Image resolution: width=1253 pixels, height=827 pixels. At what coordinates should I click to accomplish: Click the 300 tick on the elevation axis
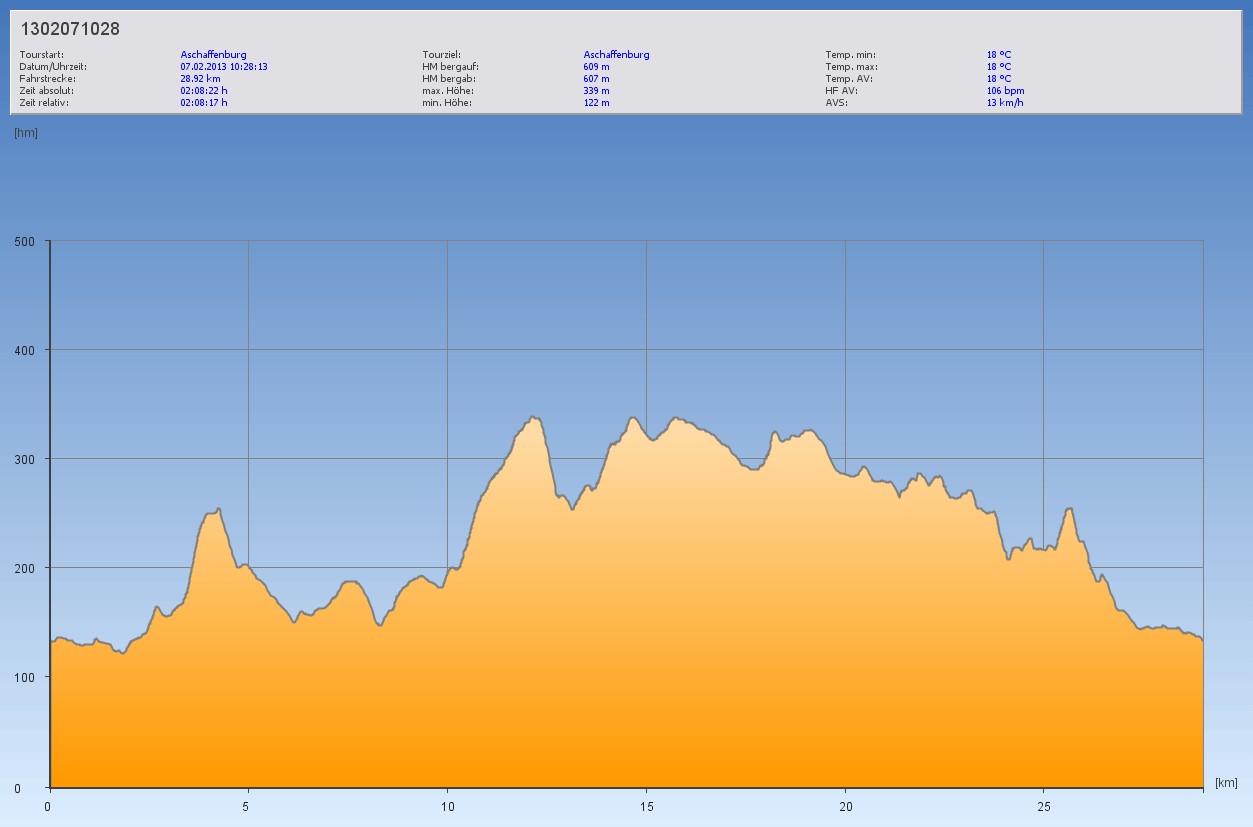pyautogui.click(x=24, y=459)
